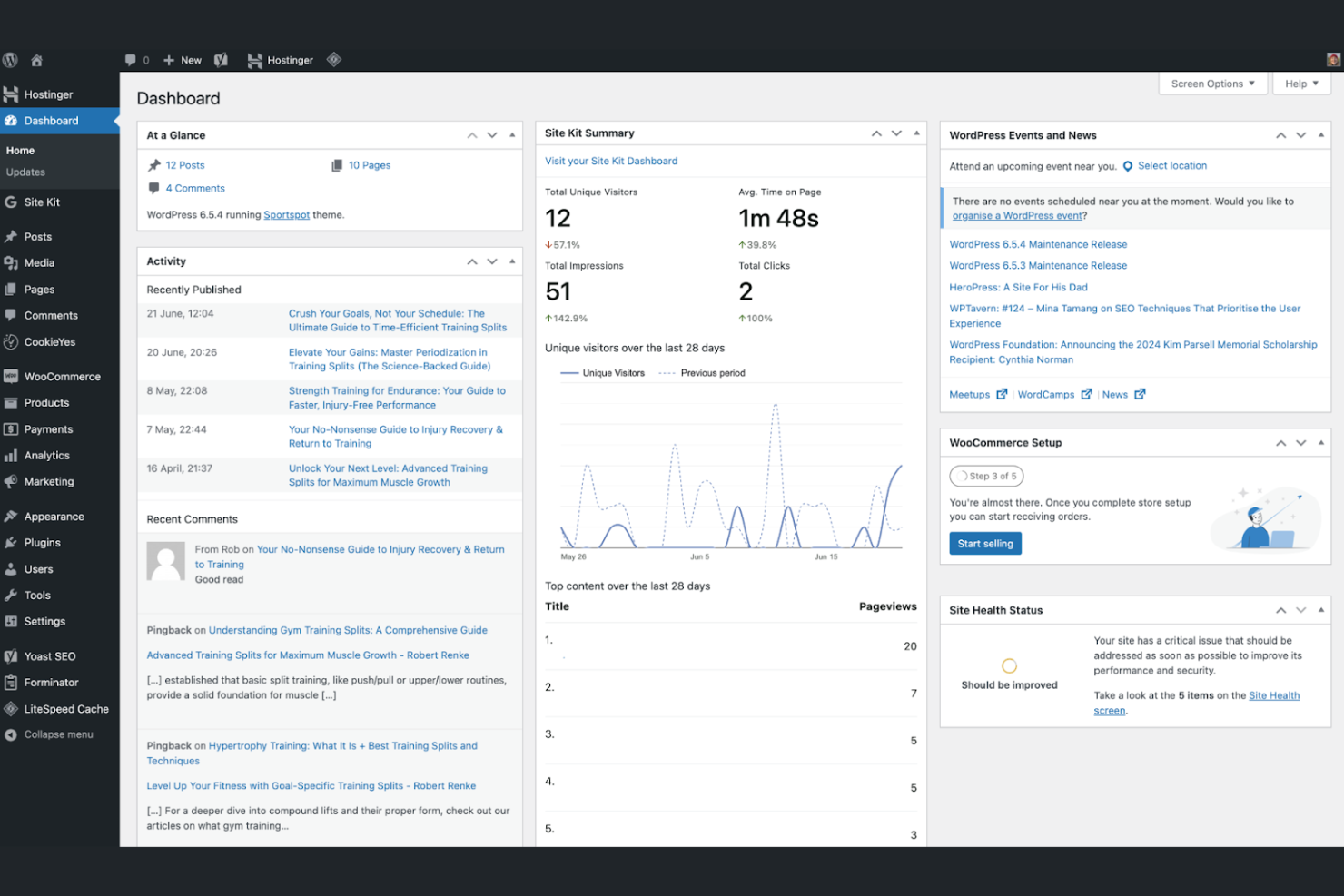The width and height of the screenshot is (1344, 896).
Task: Click Rob's commenter avatar thumbnail
Action: pyautogui.click(x=166, y=562)
